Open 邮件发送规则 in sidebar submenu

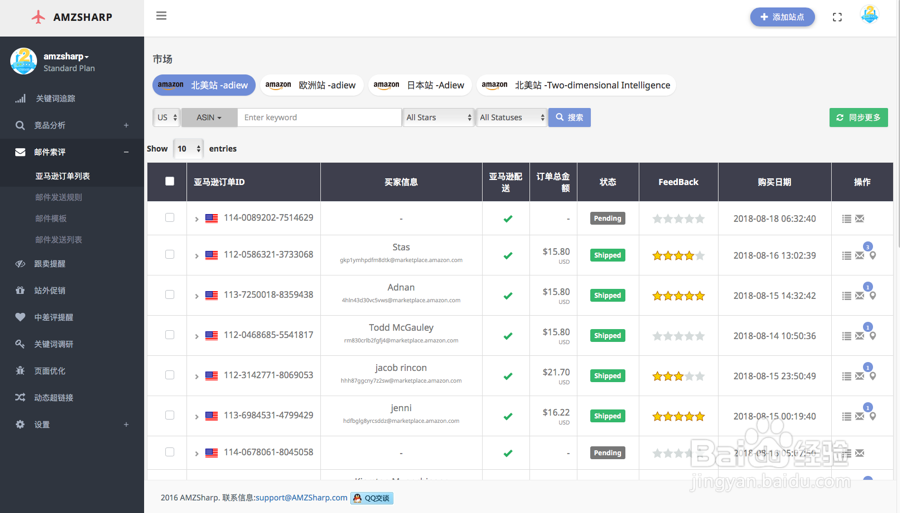pos(59,197)
